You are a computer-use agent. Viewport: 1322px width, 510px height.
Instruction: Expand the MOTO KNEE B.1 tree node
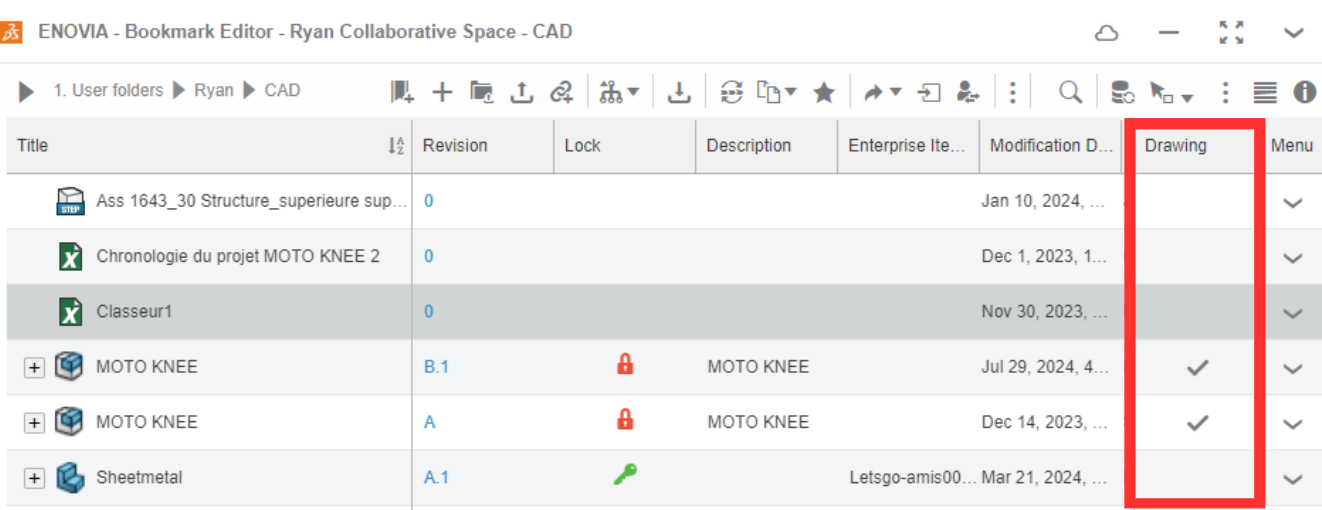point(34,367)
